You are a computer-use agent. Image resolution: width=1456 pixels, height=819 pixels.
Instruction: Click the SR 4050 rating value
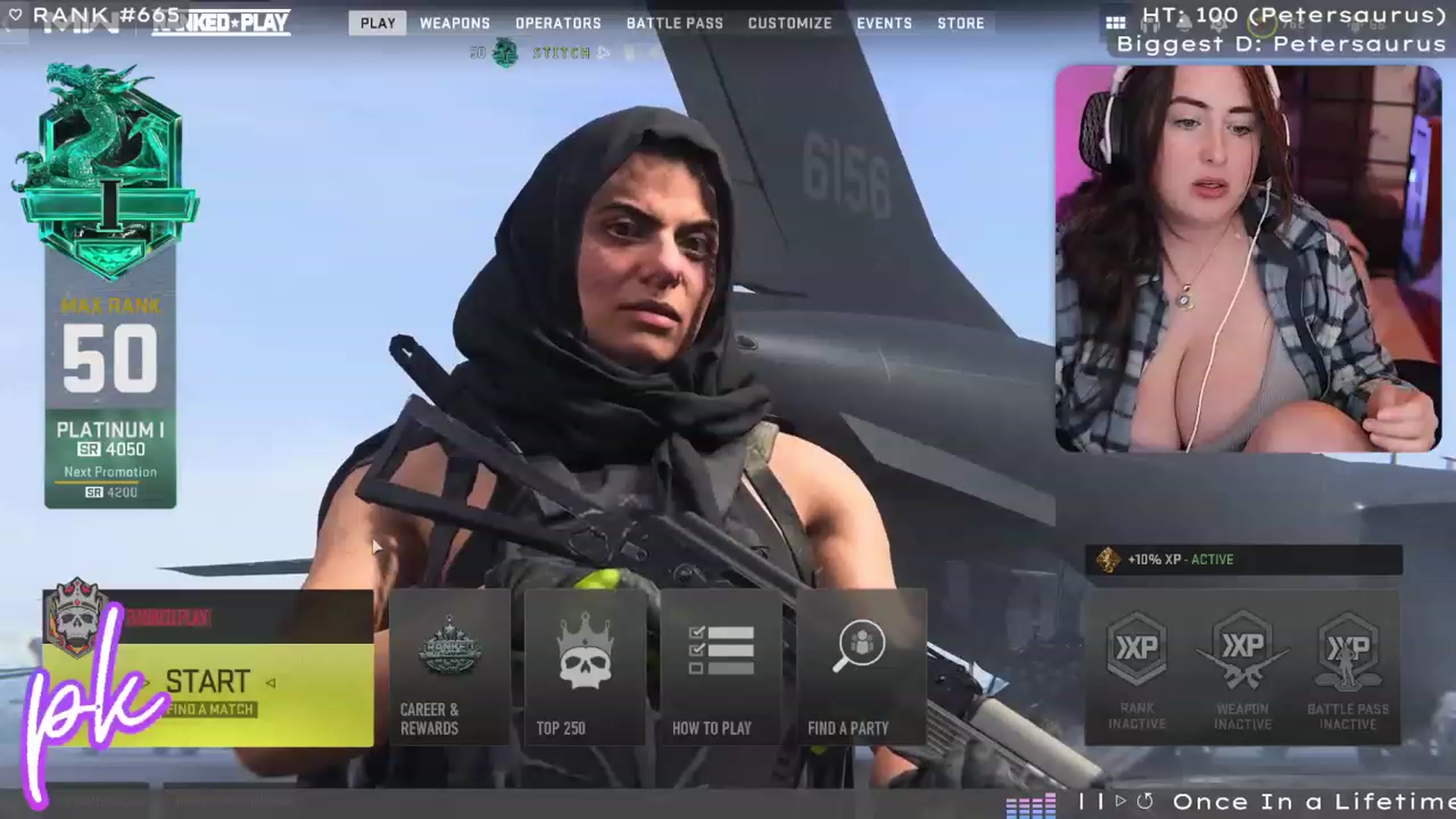(111, 449)
